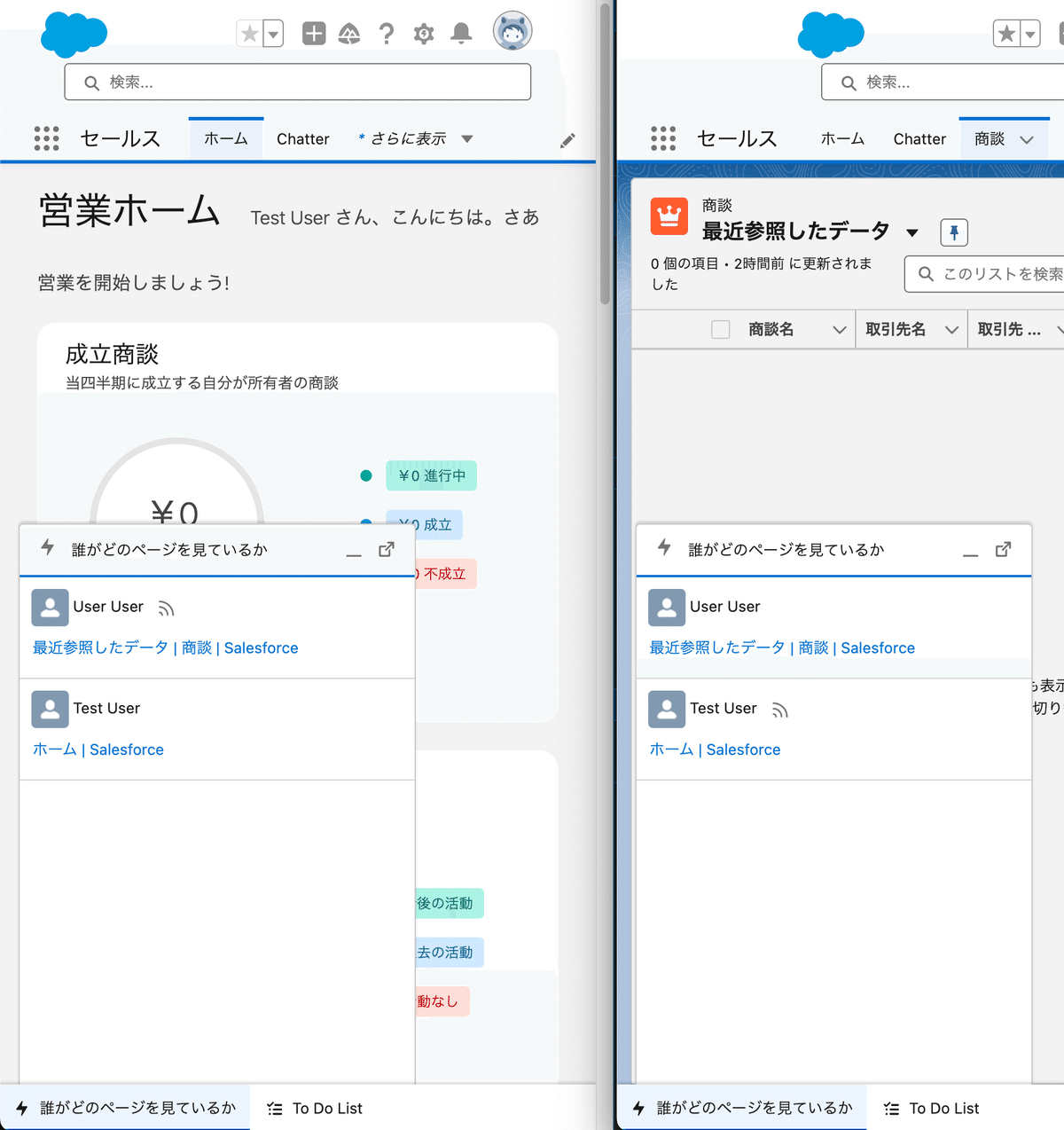Click lightning icon in left panel header
This screenshot has height=1130, width=1064.
[x=48, y=547]
